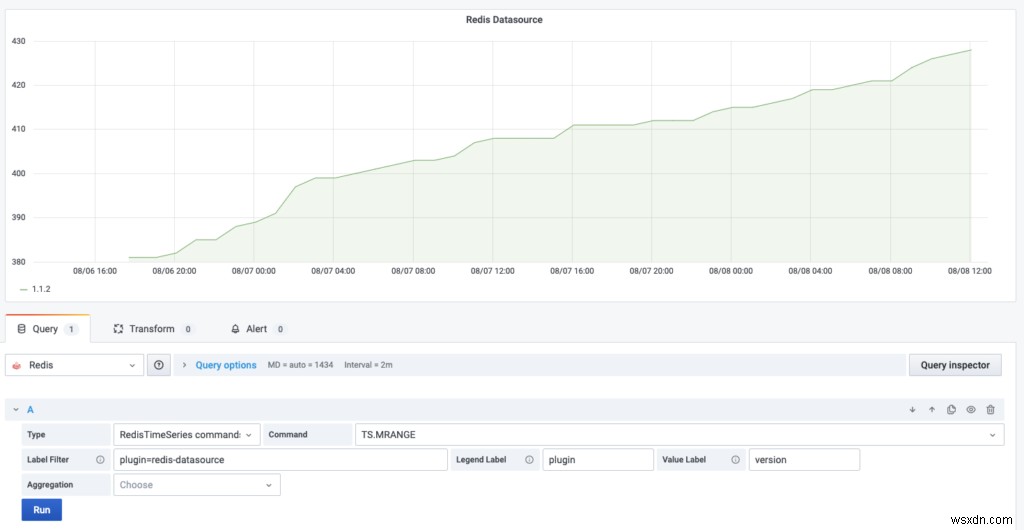Move query A up with arrow icon
This screenshot has height=530, width=1024.
click(932, 410)
